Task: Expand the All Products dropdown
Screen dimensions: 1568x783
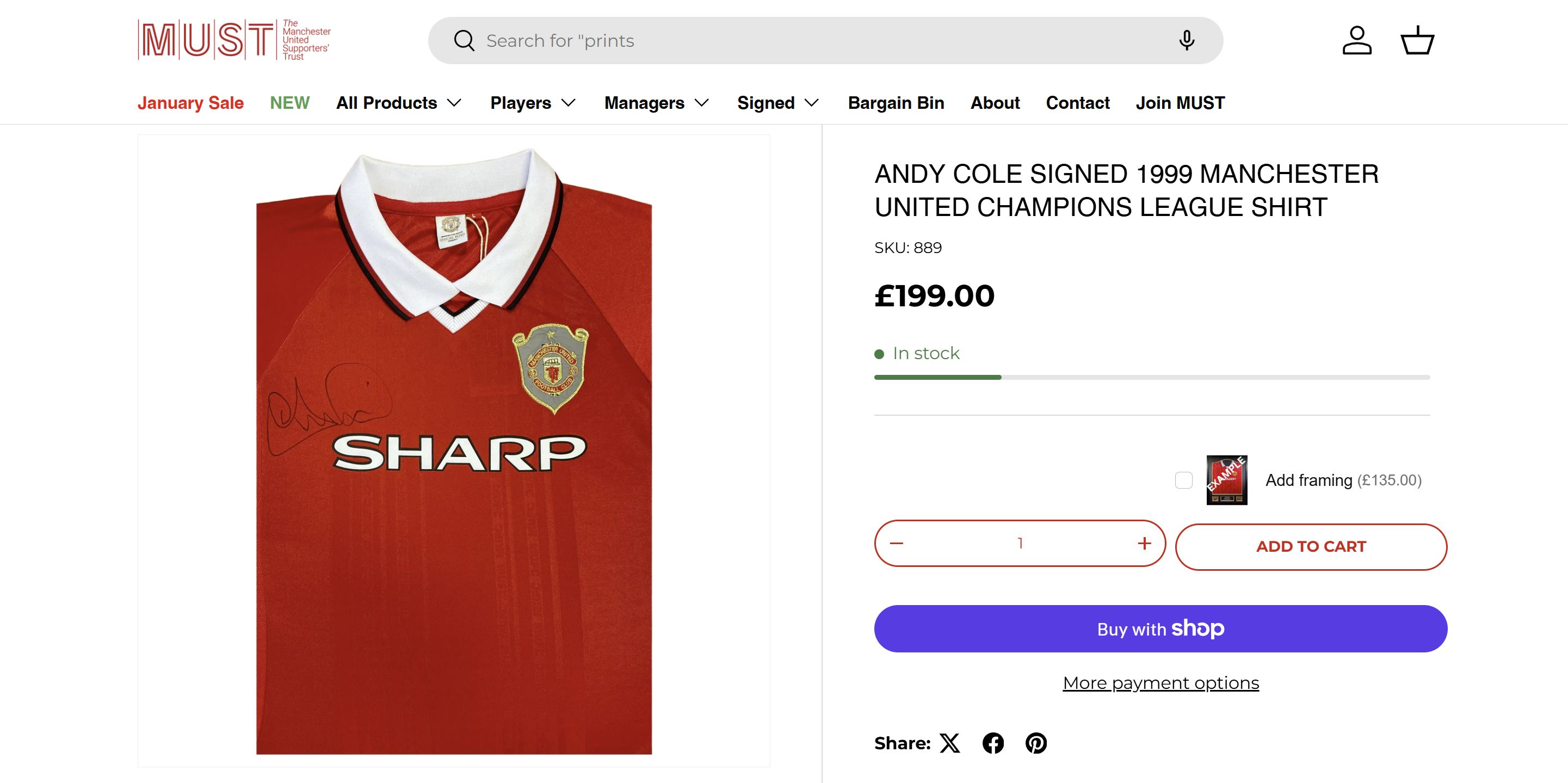Action: (x=399, y=103)
